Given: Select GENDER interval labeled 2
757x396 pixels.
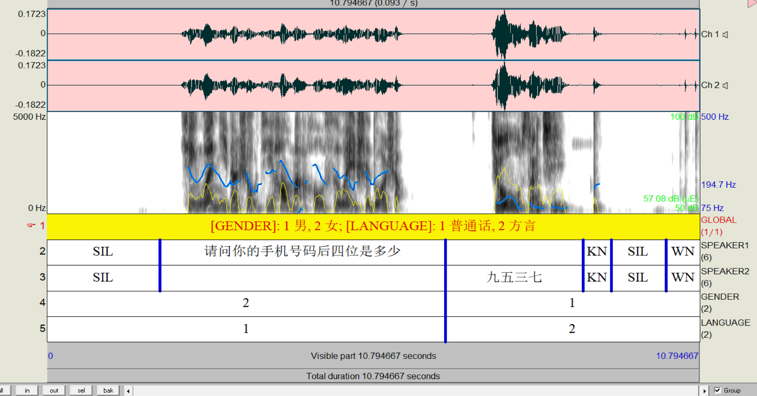Looking at the screenshot, I should [x=246, y=303].
